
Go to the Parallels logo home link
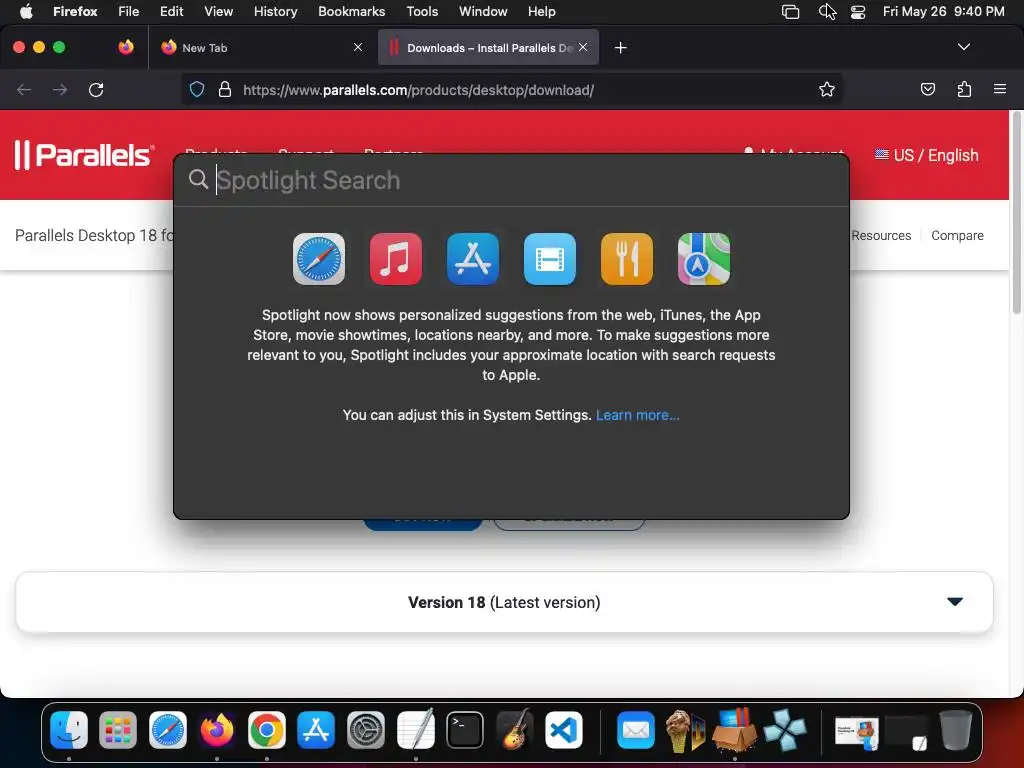click(x=84, y=155)
